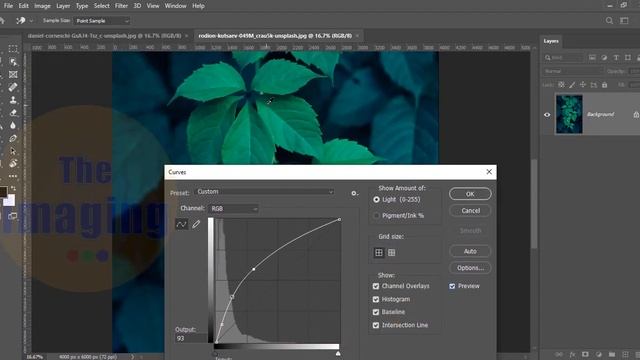The image size is (640, 360).
Task: Filter layers by type layer icon
Action: click(x=616, y=58)
